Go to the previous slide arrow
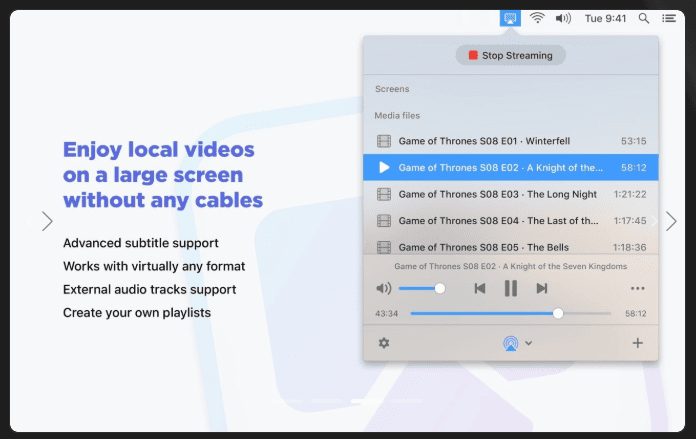Viewport: 696px width, 439px height. click(47, 221)
